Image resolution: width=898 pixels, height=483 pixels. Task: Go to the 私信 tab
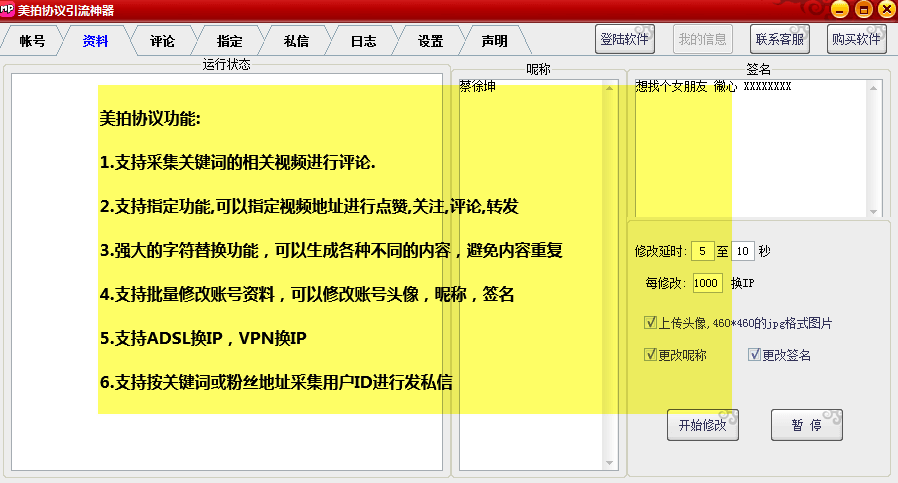coord(296,41)
